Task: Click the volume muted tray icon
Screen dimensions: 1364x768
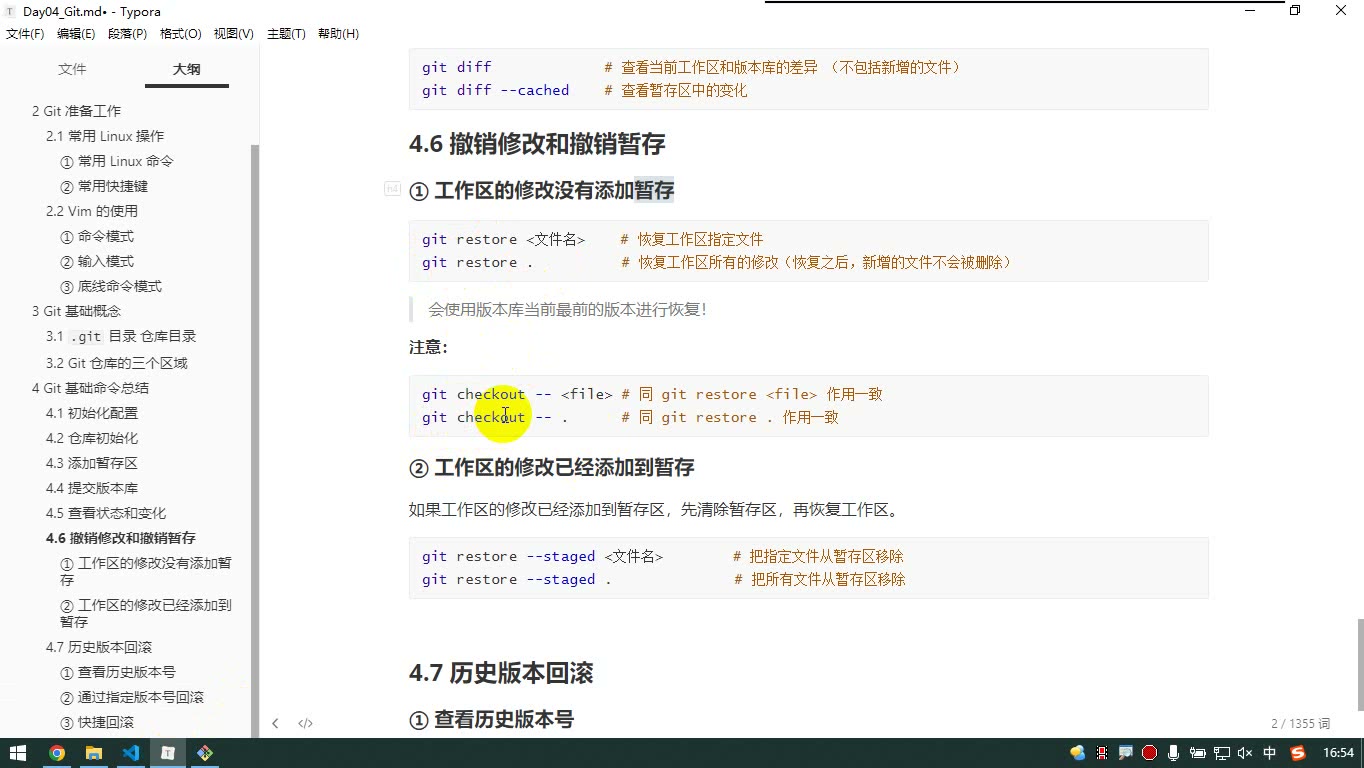Action: [x=1246, y=753]
